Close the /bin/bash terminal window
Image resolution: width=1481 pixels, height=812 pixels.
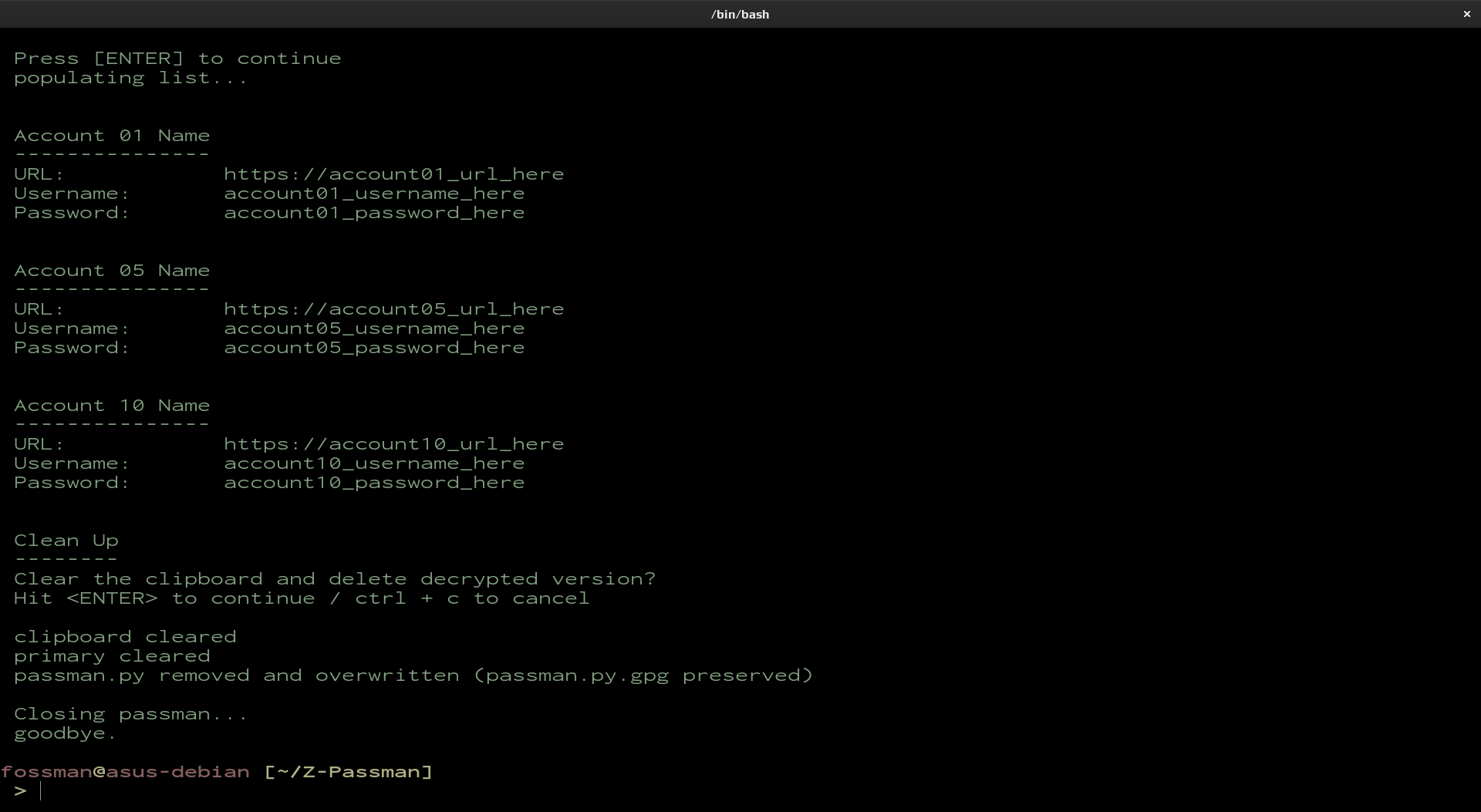coord(1466,14)
